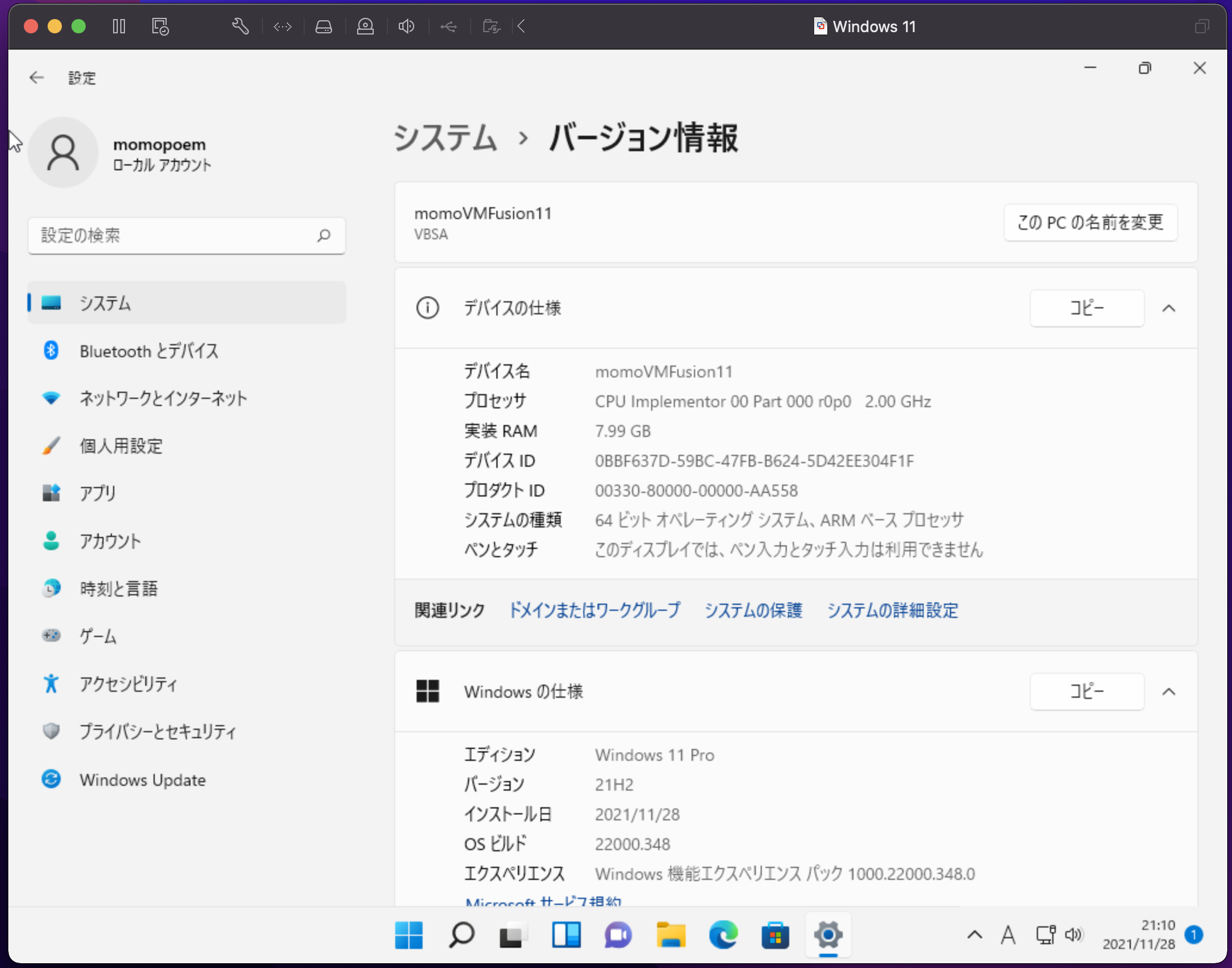Click the hard disk icon in toolbar
The width and height of the screenshot is (1232, 968).
[324, 26]
